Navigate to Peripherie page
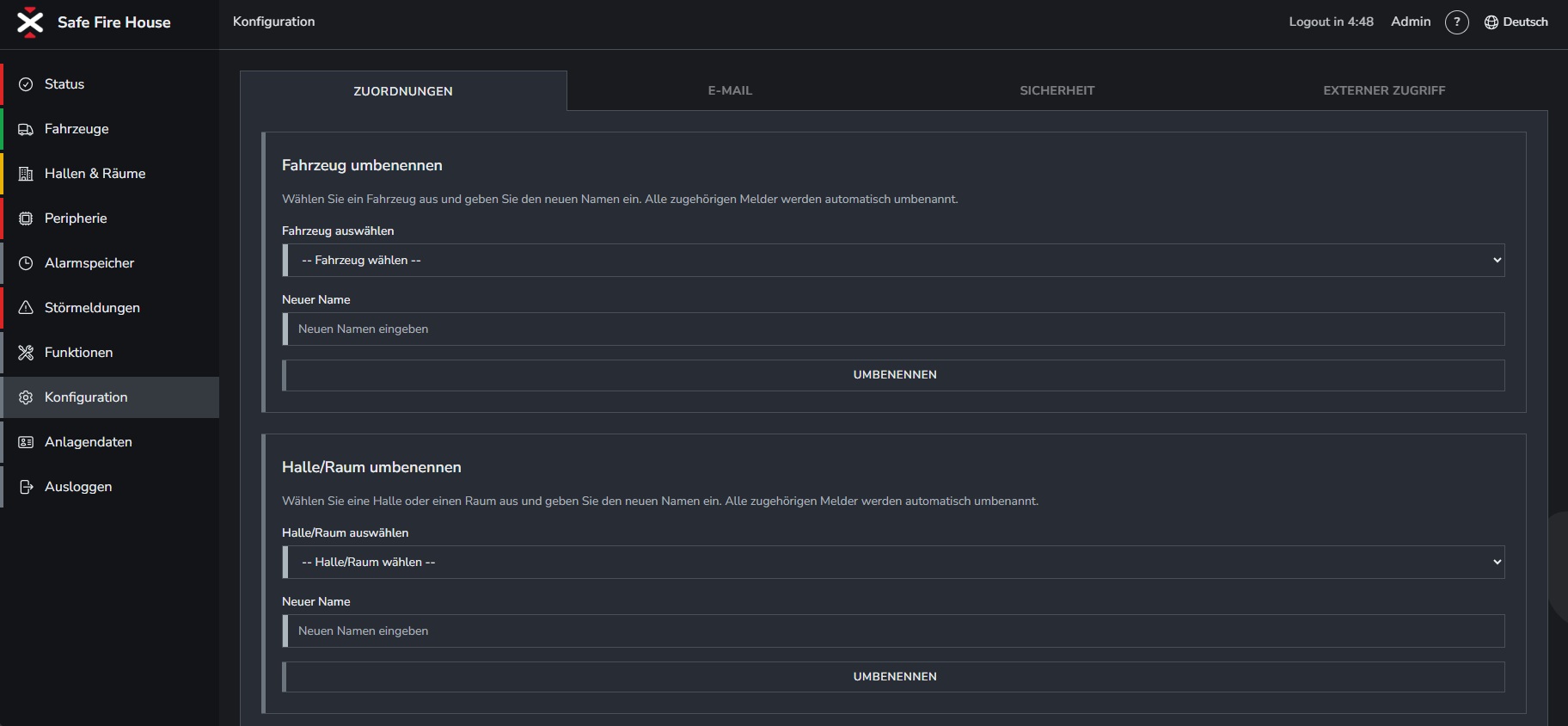The width and height of the screenshot is (1568, 726). pyautogui.click(x=111, y=218)
